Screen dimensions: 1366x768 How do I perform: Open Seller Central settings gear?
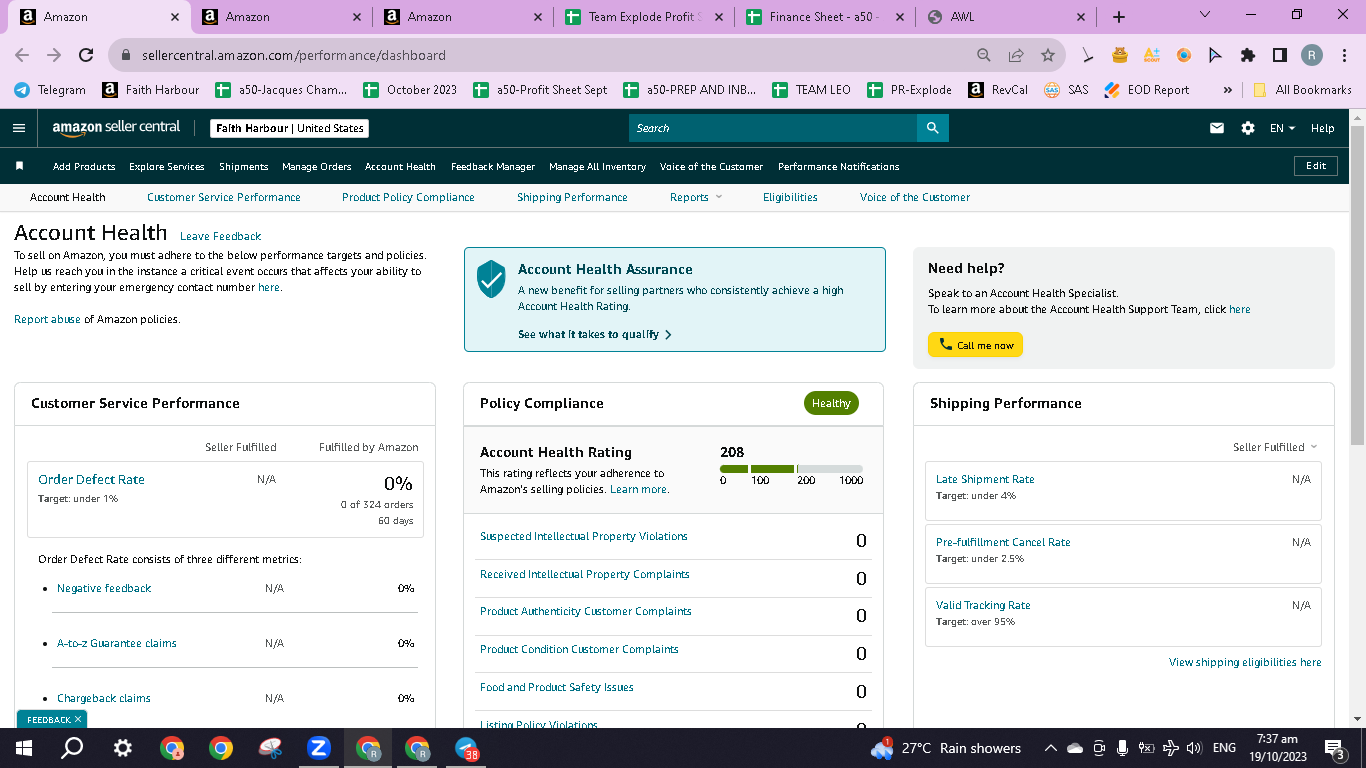click(x=1247, y=128)
